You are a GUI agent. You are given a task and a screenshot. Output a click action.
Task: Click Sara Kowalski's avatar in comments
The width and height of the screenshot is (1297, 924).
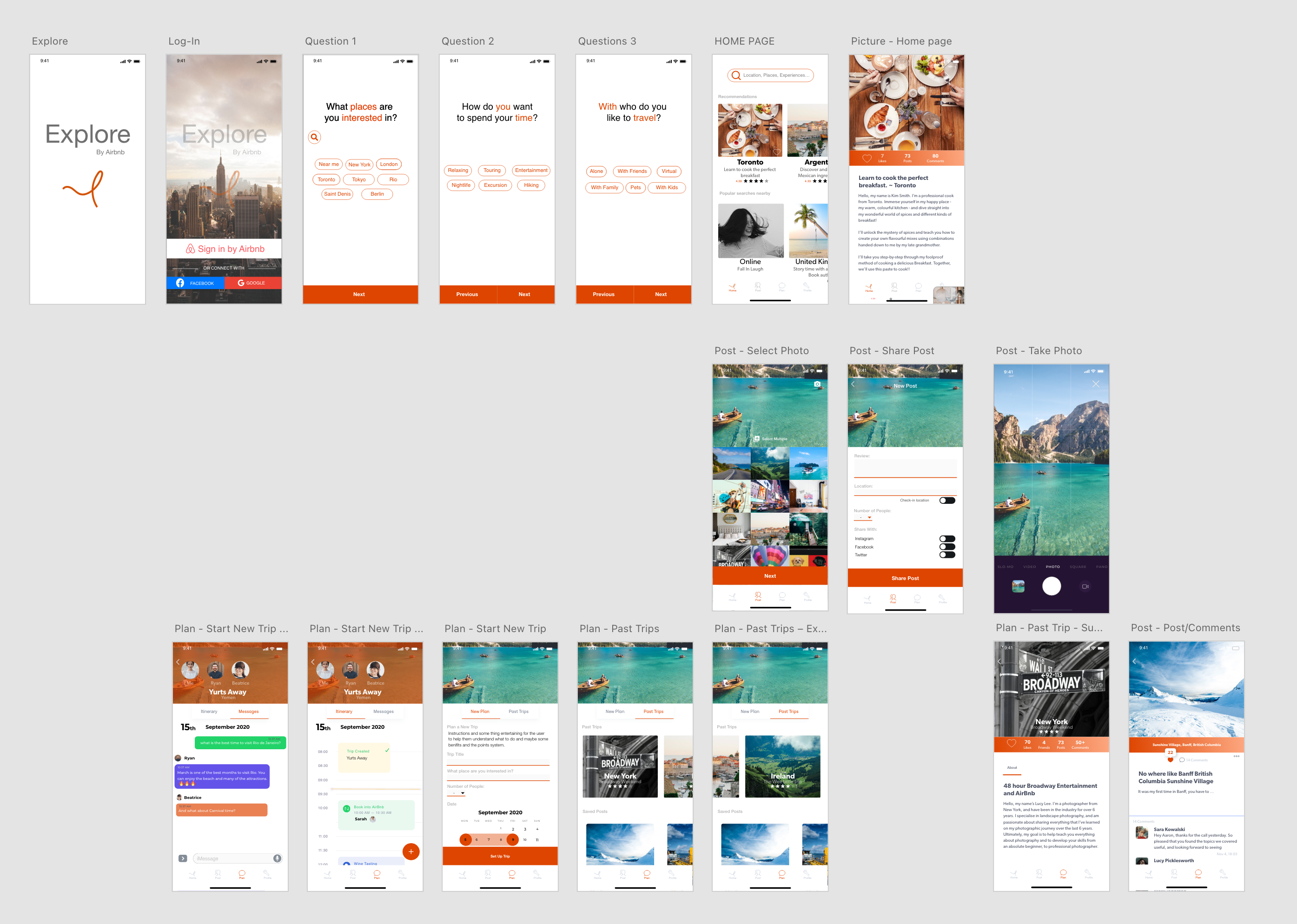[x=1142, y=832]
